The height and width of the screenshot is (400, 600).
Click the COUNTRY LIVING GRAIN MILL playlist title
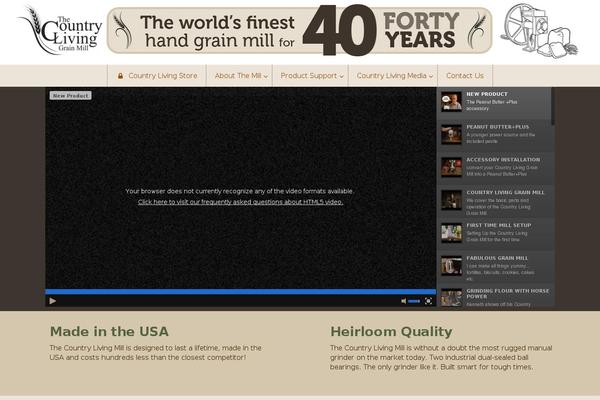coord(505,193)
